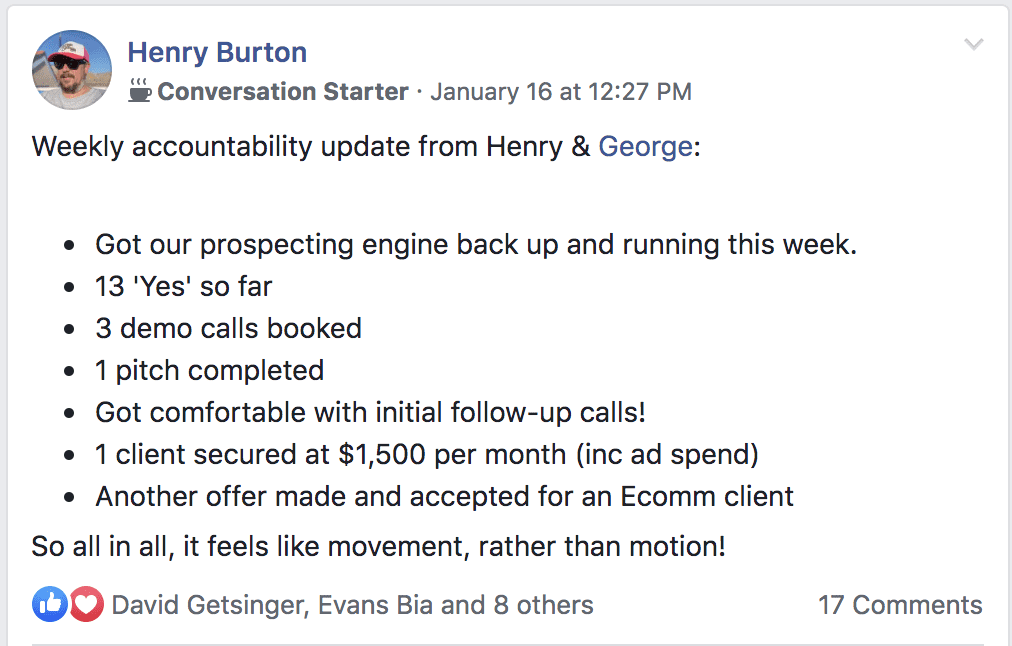Open George's tagged profile link

coord(645,147)
